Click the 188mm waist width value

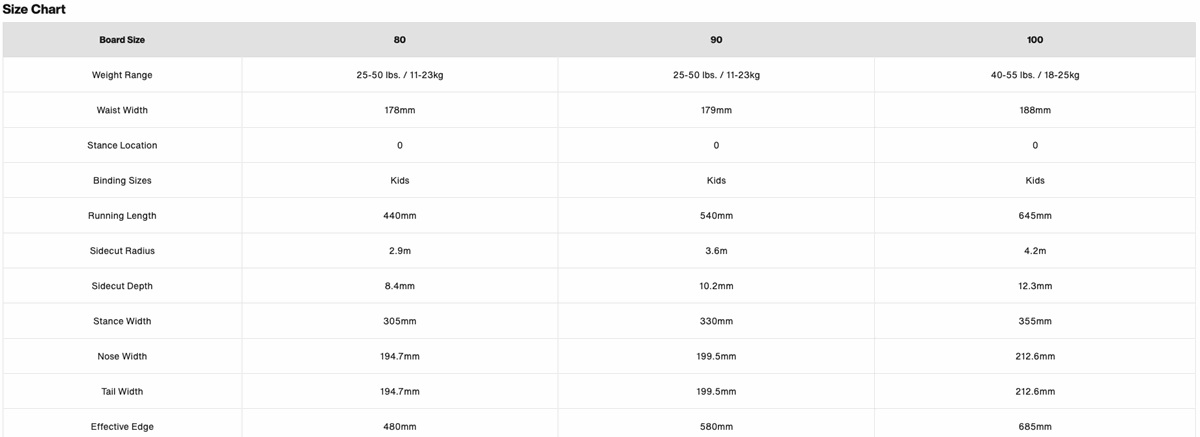[1035, 110]
